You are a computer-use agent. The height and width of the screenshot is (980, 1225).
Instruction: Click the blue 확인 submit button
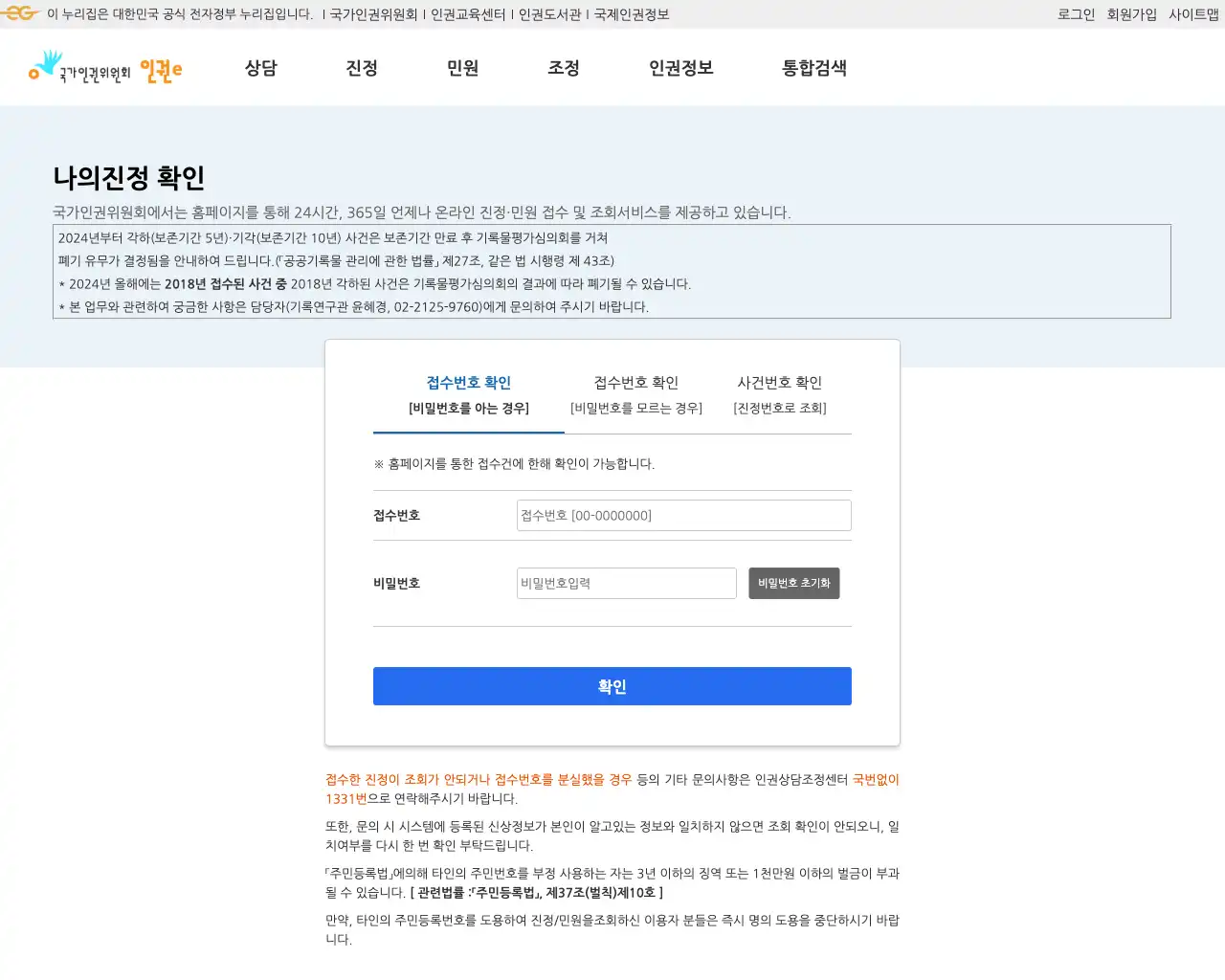(x=612, y=685)
